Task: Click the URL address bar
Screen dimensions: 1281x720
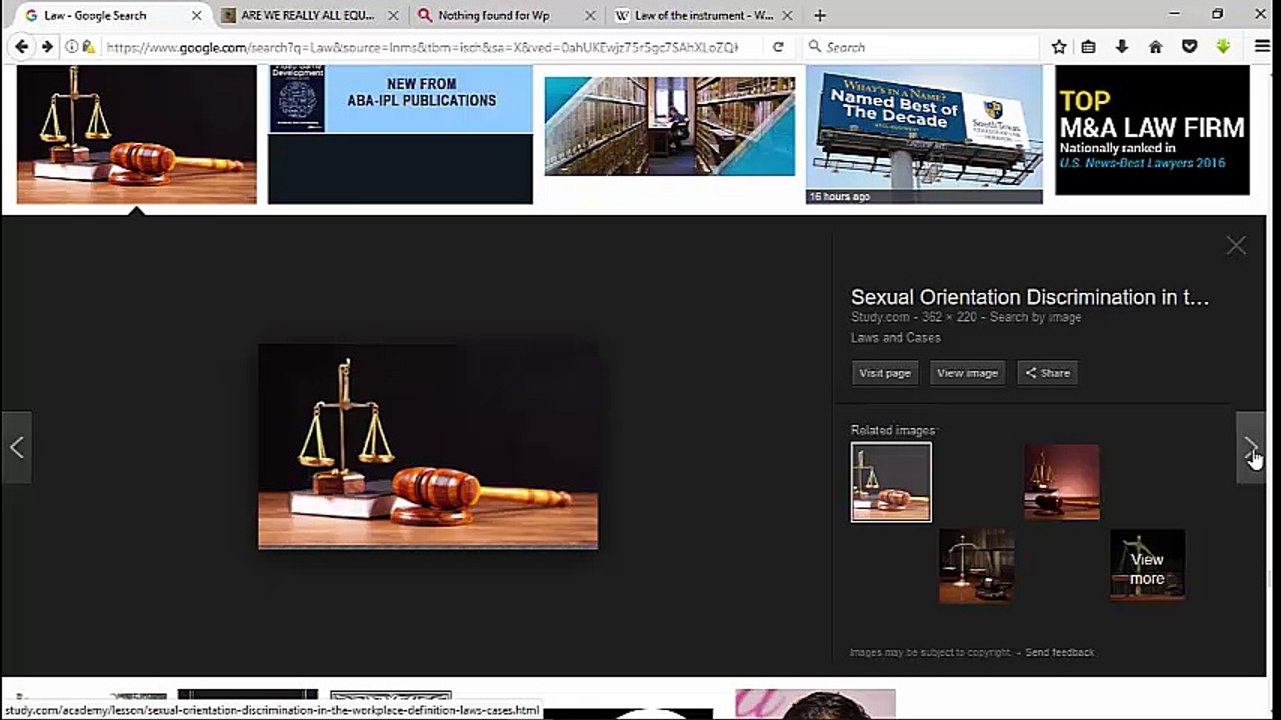Action: pos(422,47)
